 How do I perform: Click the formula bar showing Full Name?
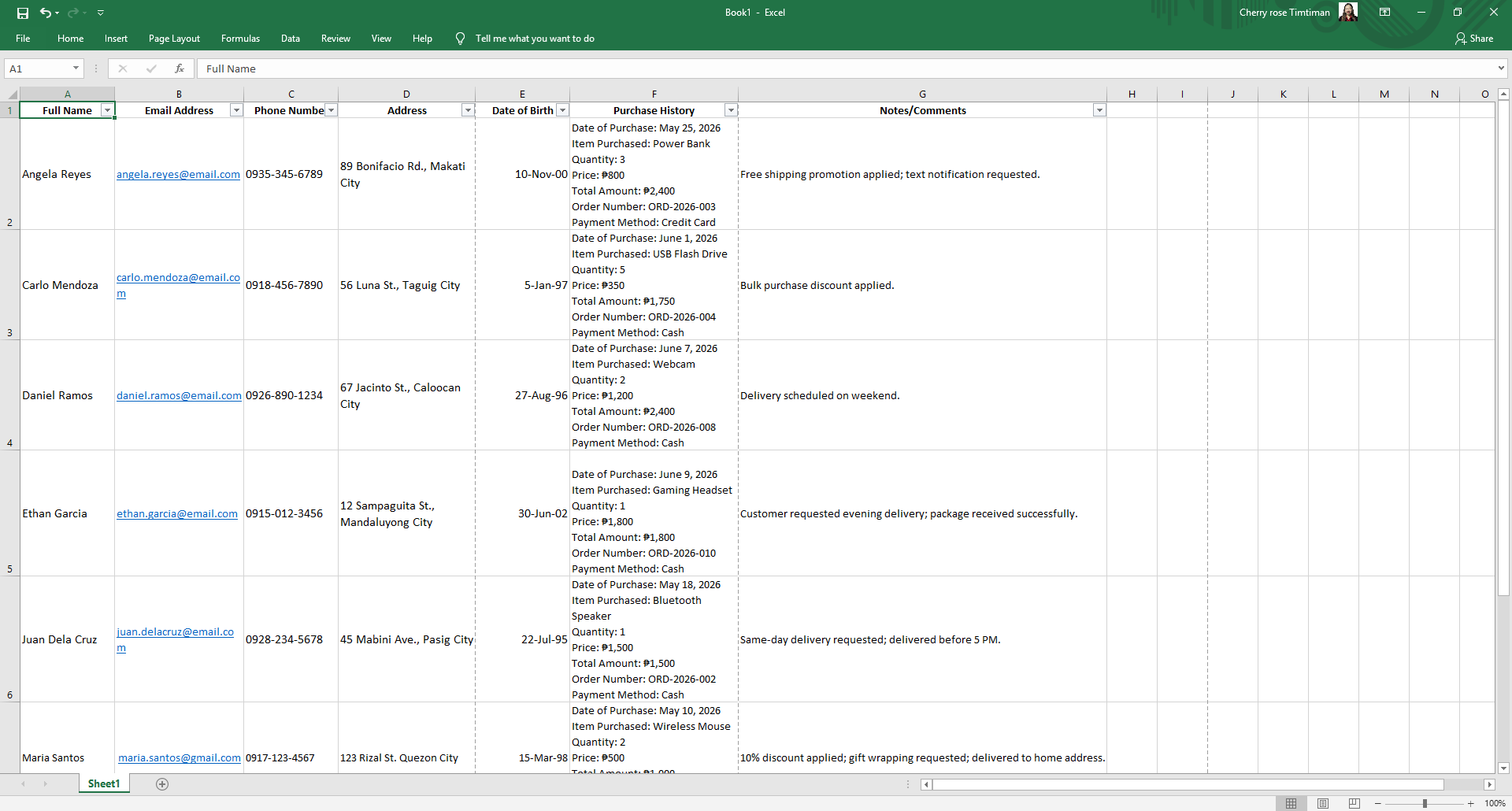tap(847, 69)
